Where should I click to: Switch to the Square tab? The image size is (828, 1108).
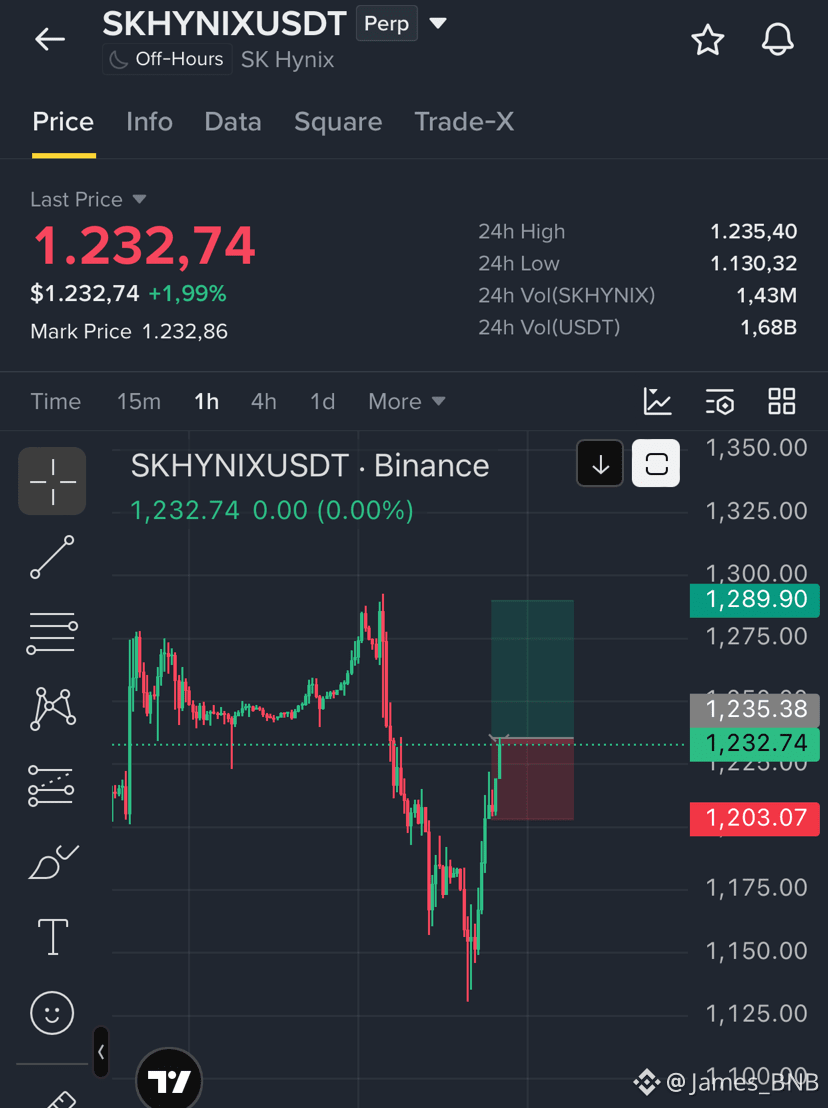click(x=338, y=122)
